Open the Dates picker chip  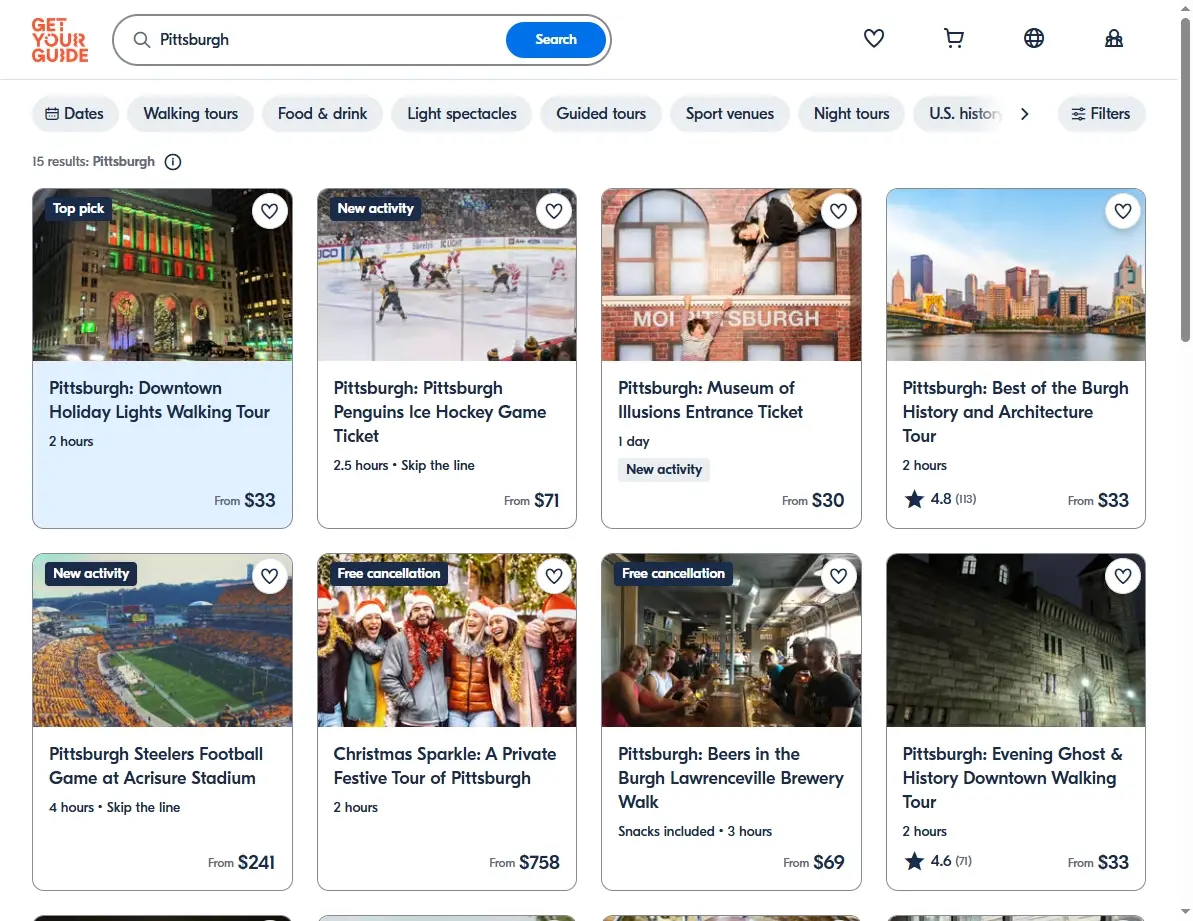point(75,113)
